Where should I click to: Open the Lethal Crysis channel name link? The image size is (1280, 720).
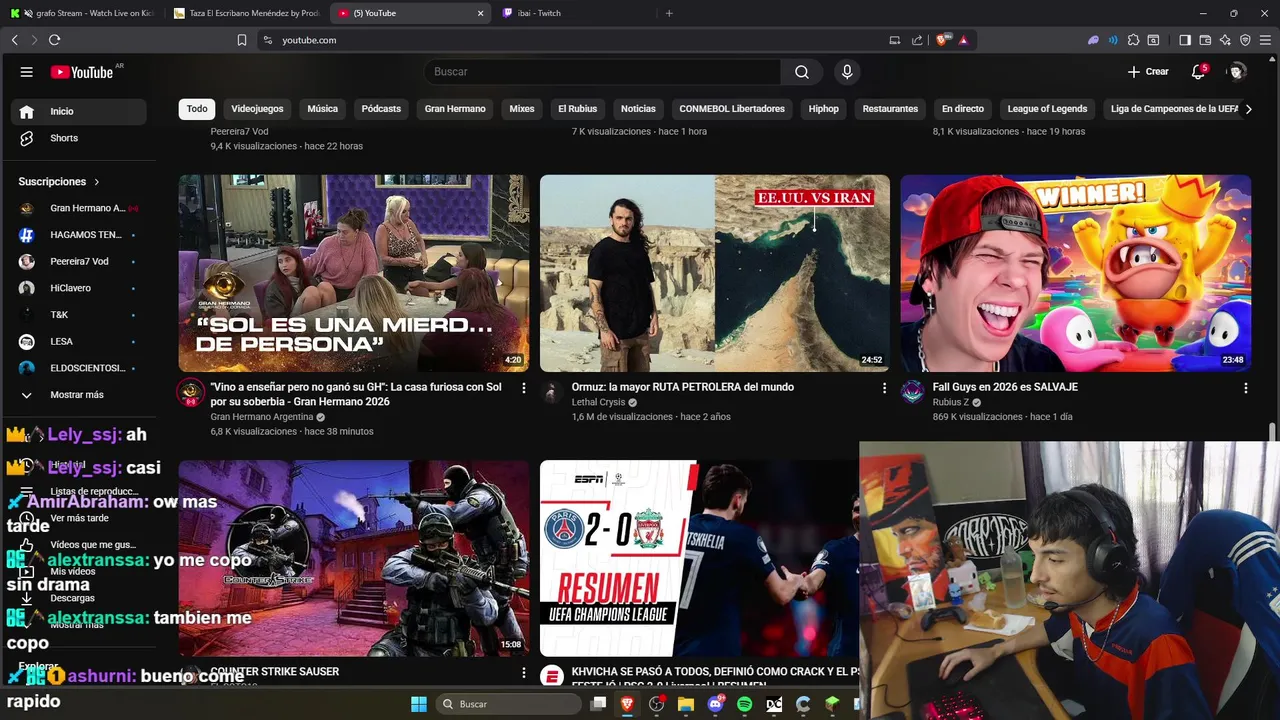pos(598,402)
